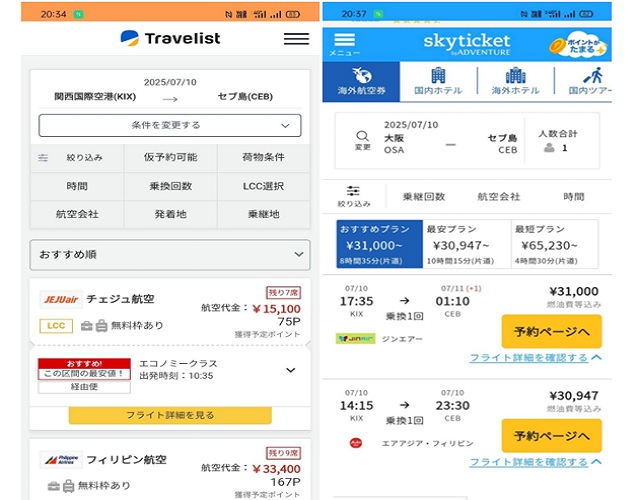Click フライト詳細を見る yellow button
Screen dimensions: 640x500
click(x=170, y=415)
